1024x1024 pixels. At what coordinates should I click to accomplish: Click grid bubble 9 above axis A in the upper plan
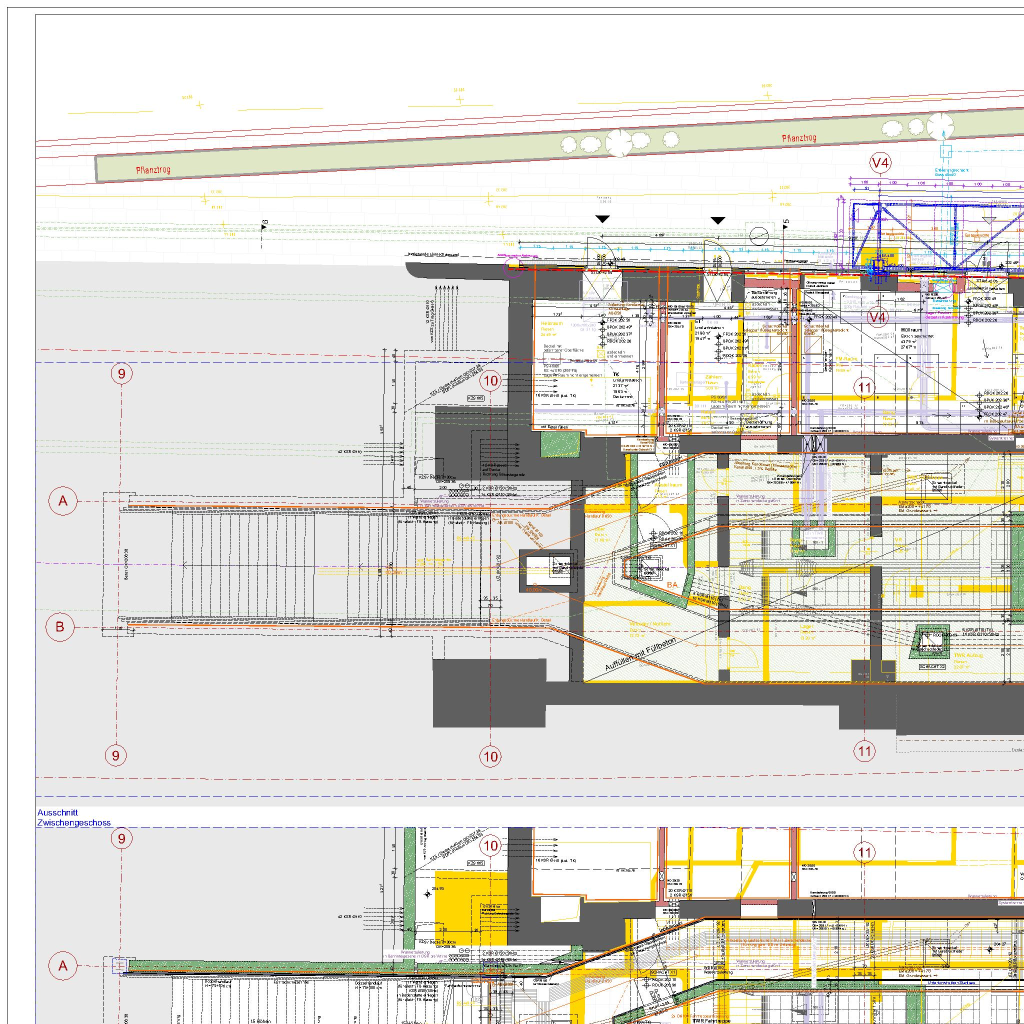(x=121, y=374)
